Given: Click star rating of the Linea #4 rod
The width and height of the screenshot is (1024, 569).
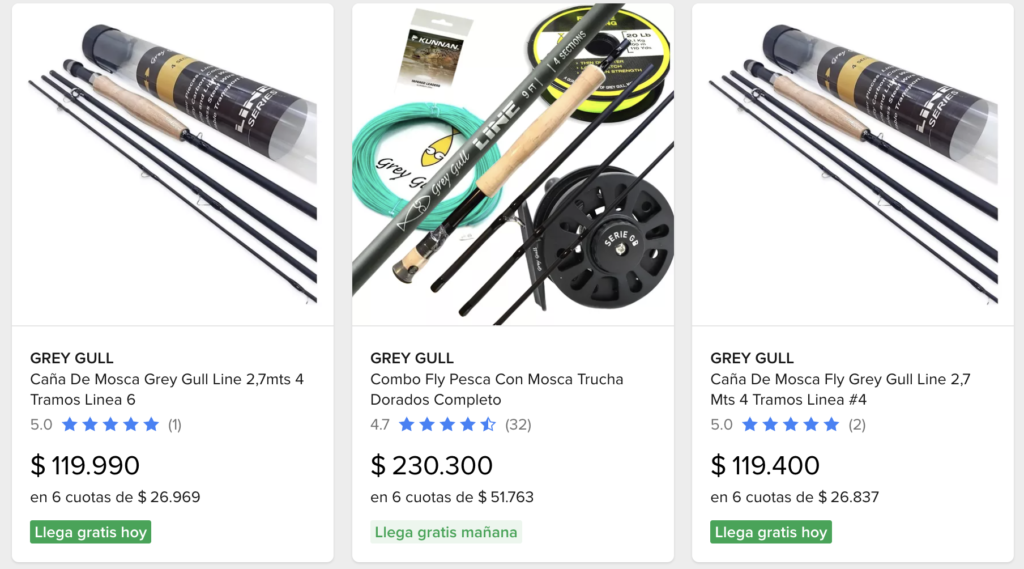Looking at the screenshot, I should coord(790,425).
